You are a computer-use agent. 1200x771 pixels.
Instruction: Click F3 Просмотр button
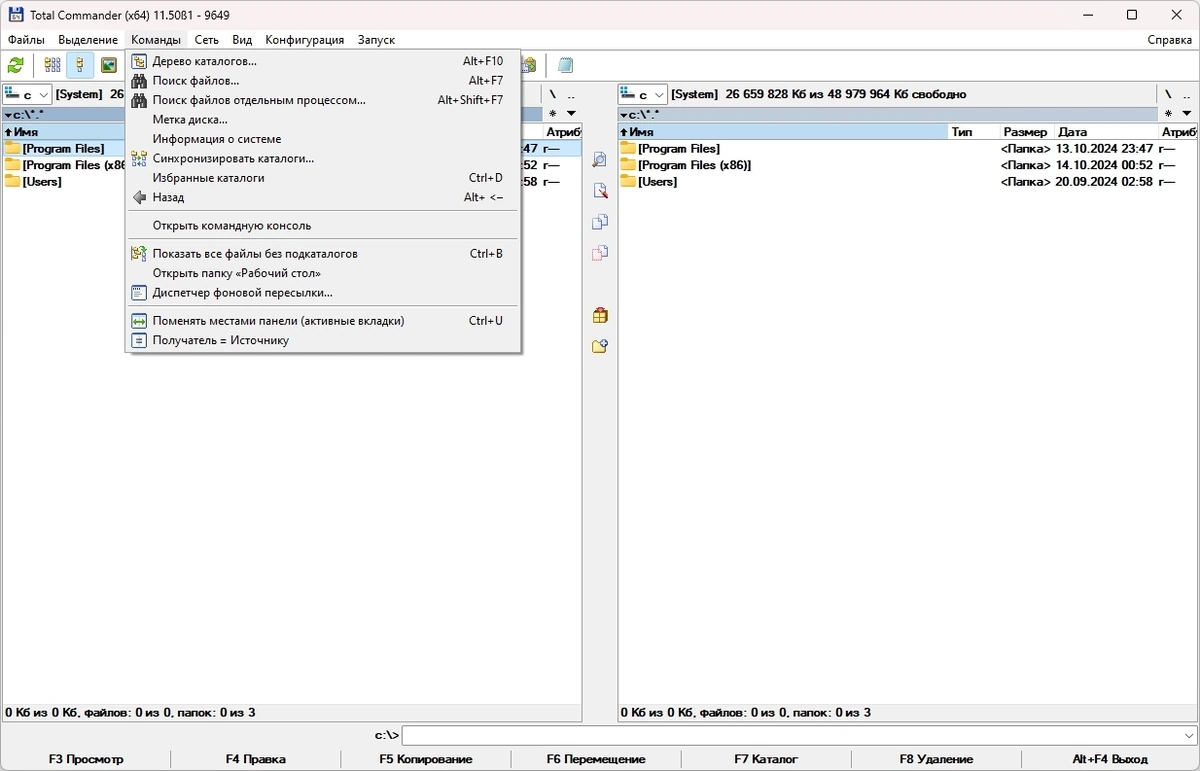(x=86, y=759)
